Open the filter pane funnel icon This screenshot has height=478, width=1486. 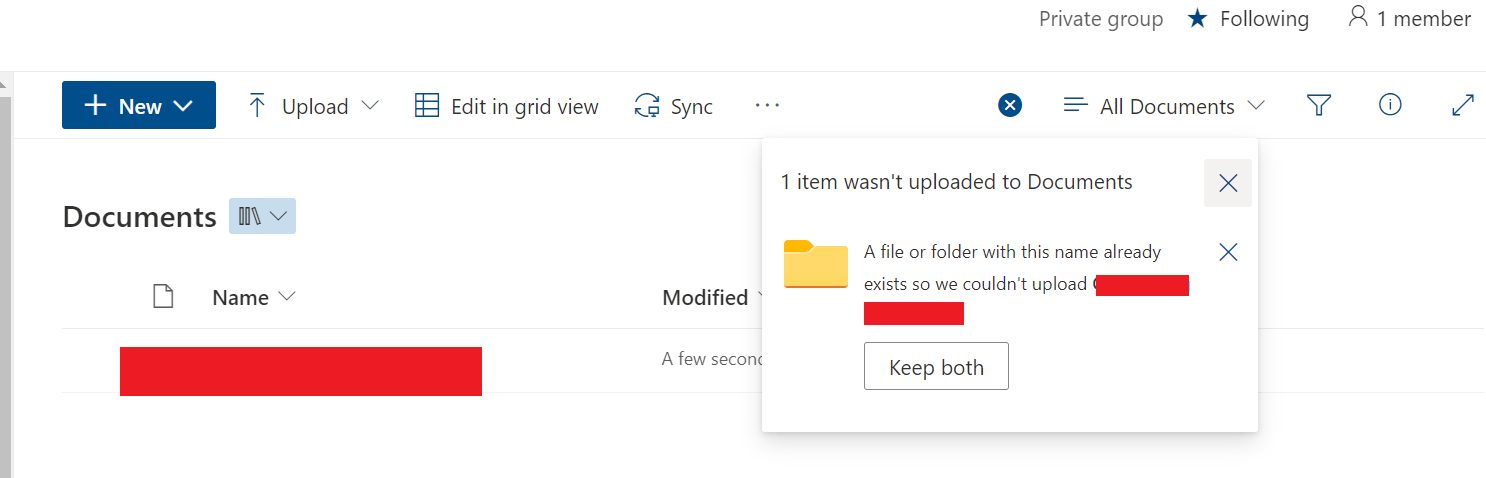click(1319, 105)
